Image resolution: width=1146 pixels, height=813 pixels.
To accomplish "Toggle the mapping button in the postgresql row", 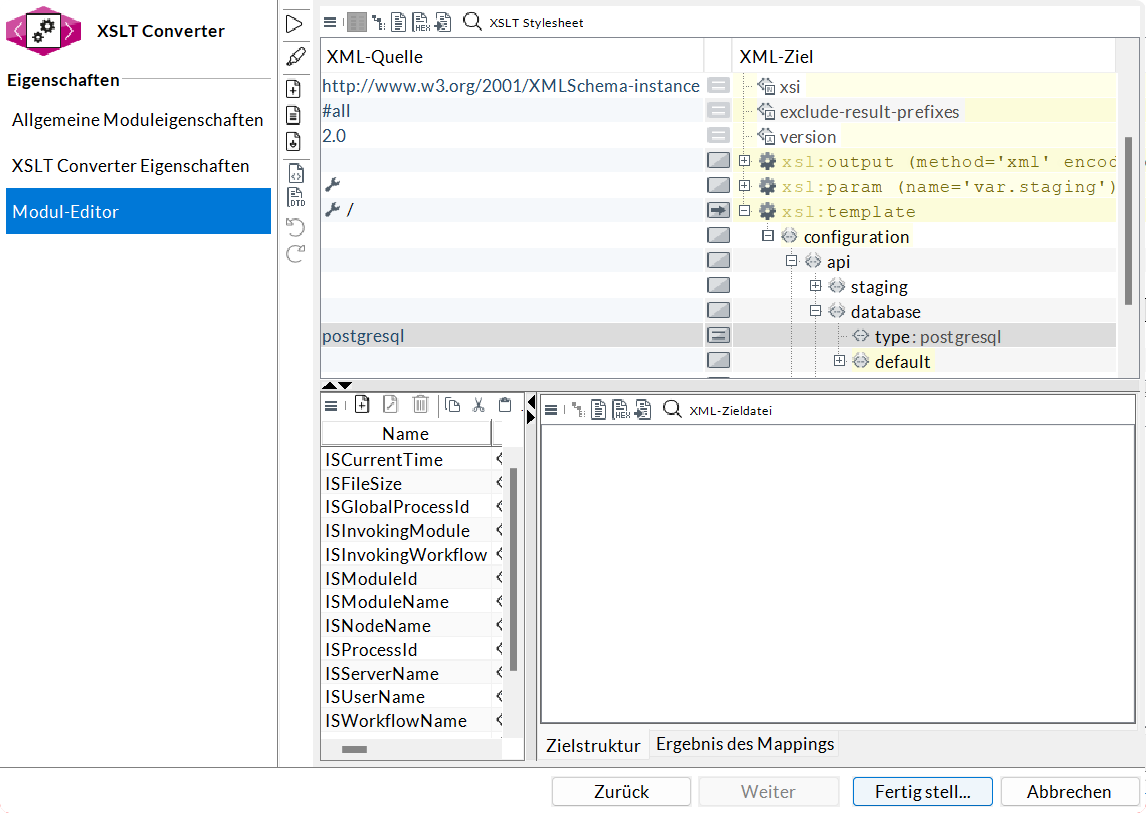I will (x=718, y=336).
